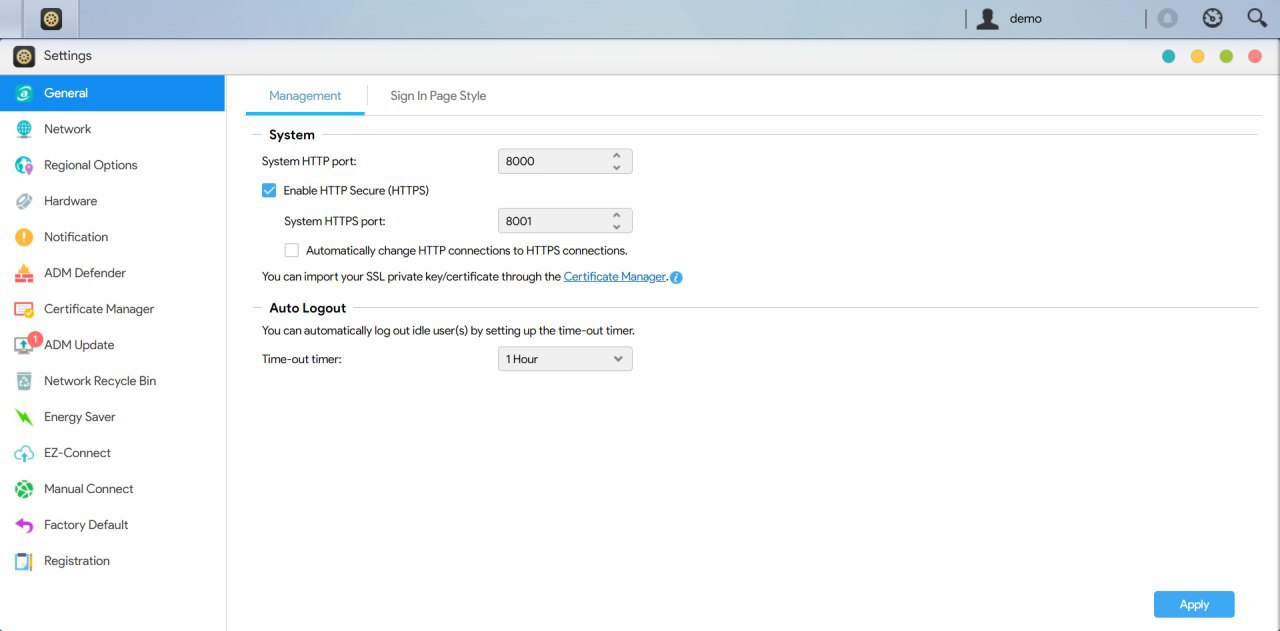Check automatically change HTTP to HTTPS option
The height and width of the screenshot is (631, 1280).
coord(292,251)
